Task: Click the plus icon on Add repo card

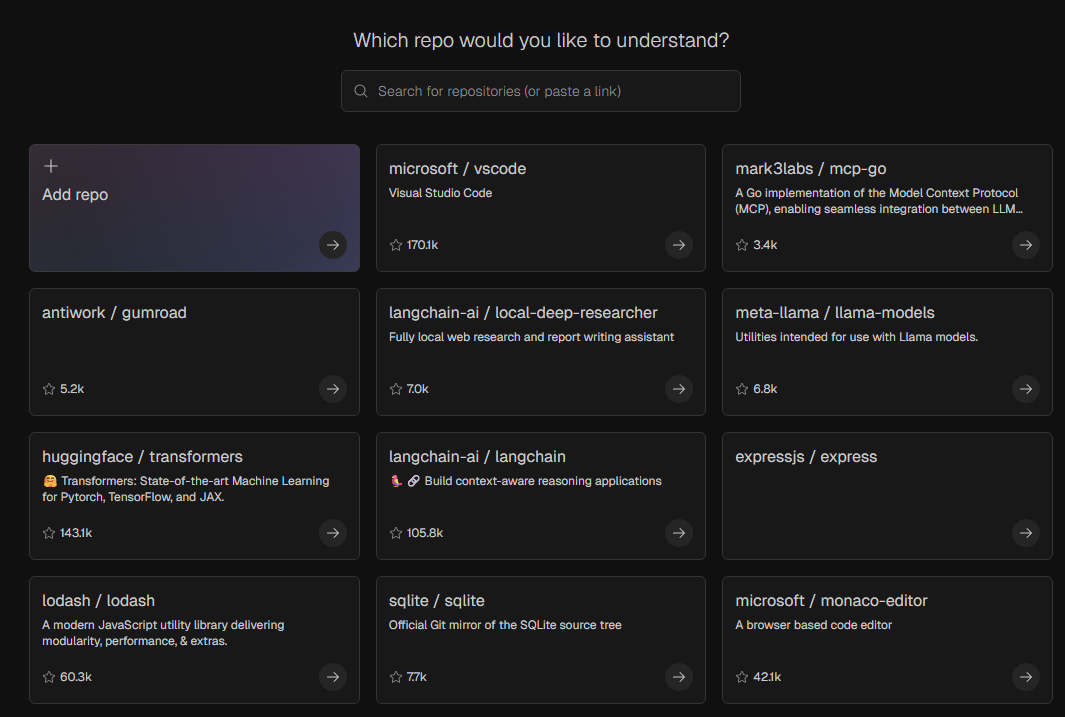Action: (51, 166)
